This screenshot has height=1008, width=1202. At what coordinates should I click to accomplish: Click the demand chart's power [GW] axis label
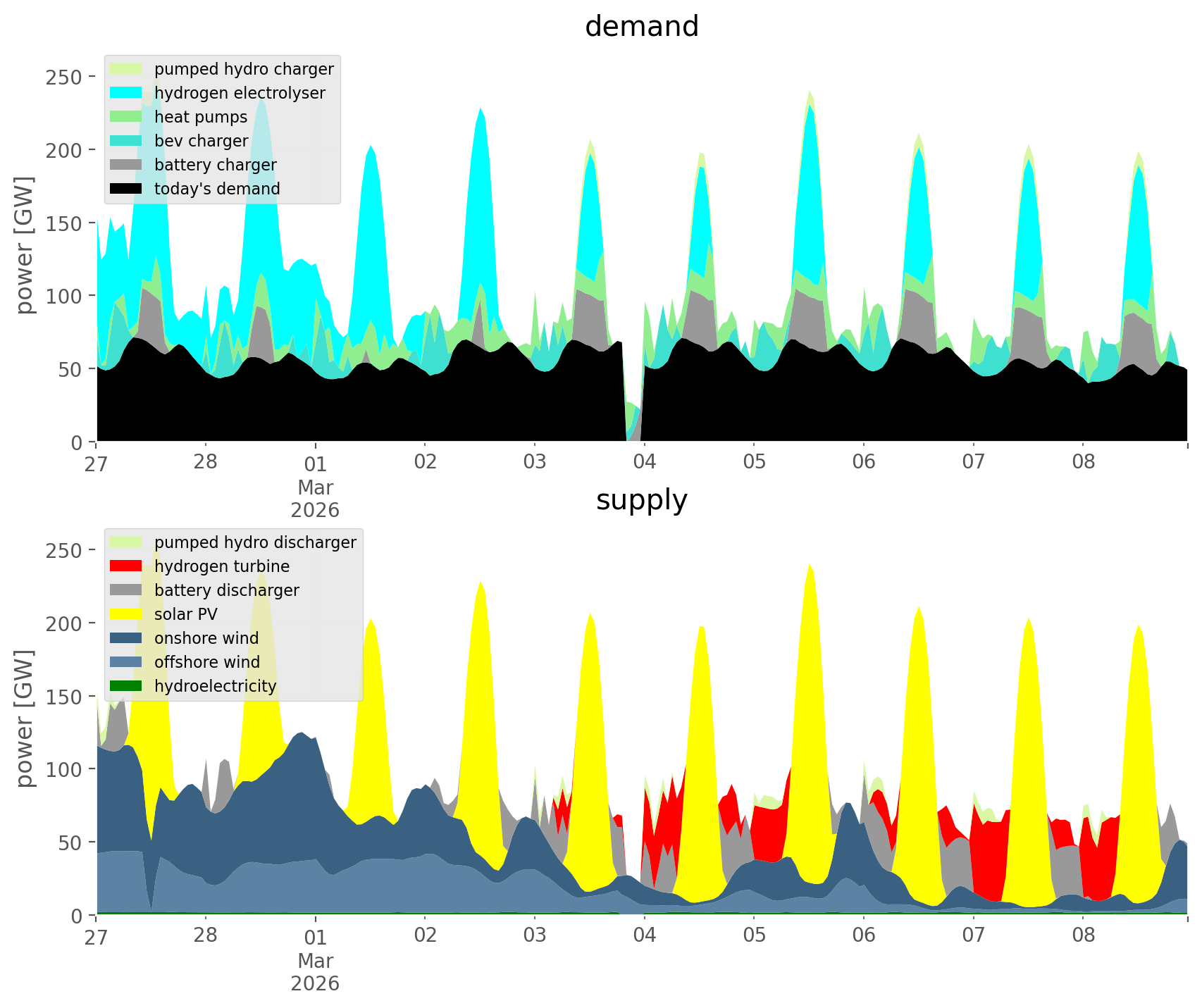click(25, 245)
